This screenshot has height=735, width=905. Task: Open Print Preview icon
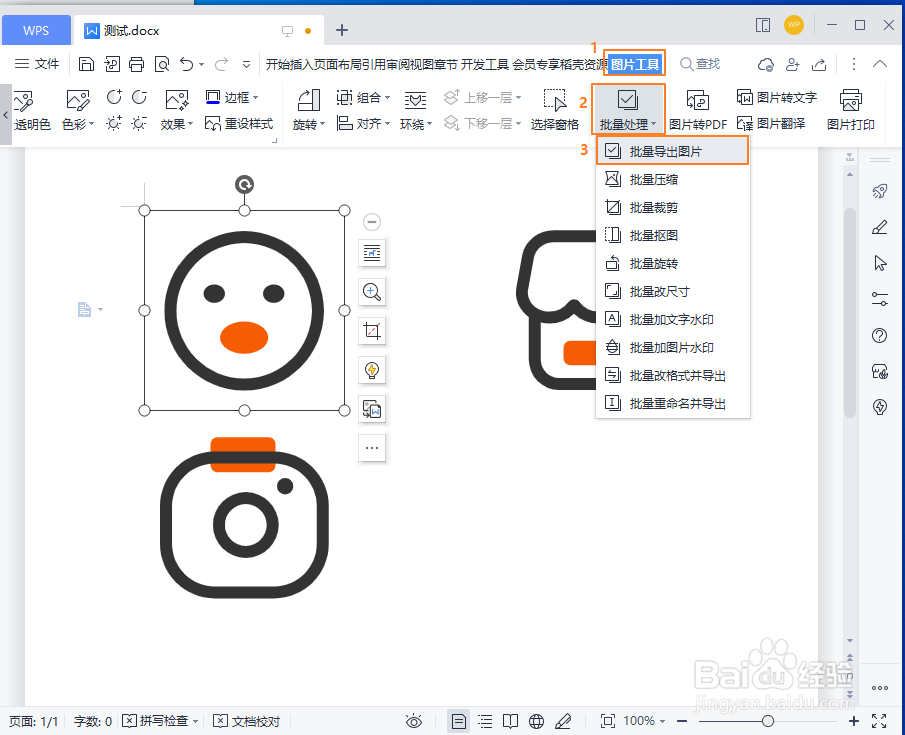pyautogui.click(x=162, y=64)
